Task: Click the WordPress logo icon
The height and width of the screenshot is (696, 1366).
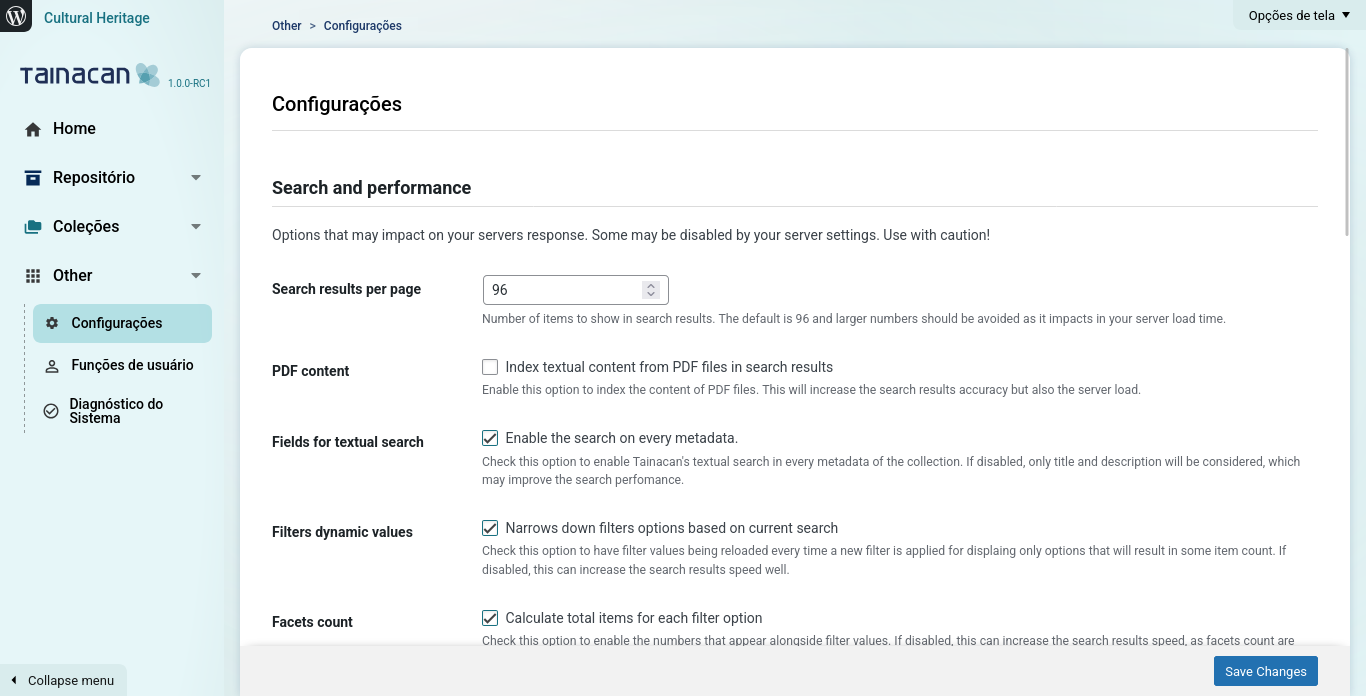Action: pyautogui.click(x=16, y=16)
